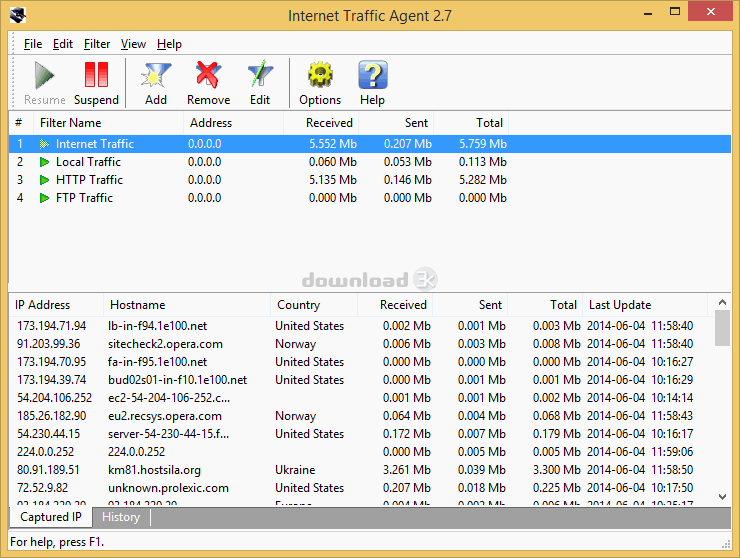Click the 0.113 Mb Local Traffic total
This screenshot has width=740, height=558.
[482, 162]
